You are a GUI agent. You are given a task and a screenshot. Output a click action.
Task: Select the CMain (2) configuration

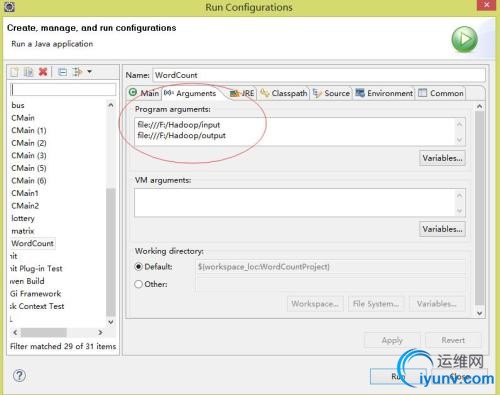coord(29,143)
